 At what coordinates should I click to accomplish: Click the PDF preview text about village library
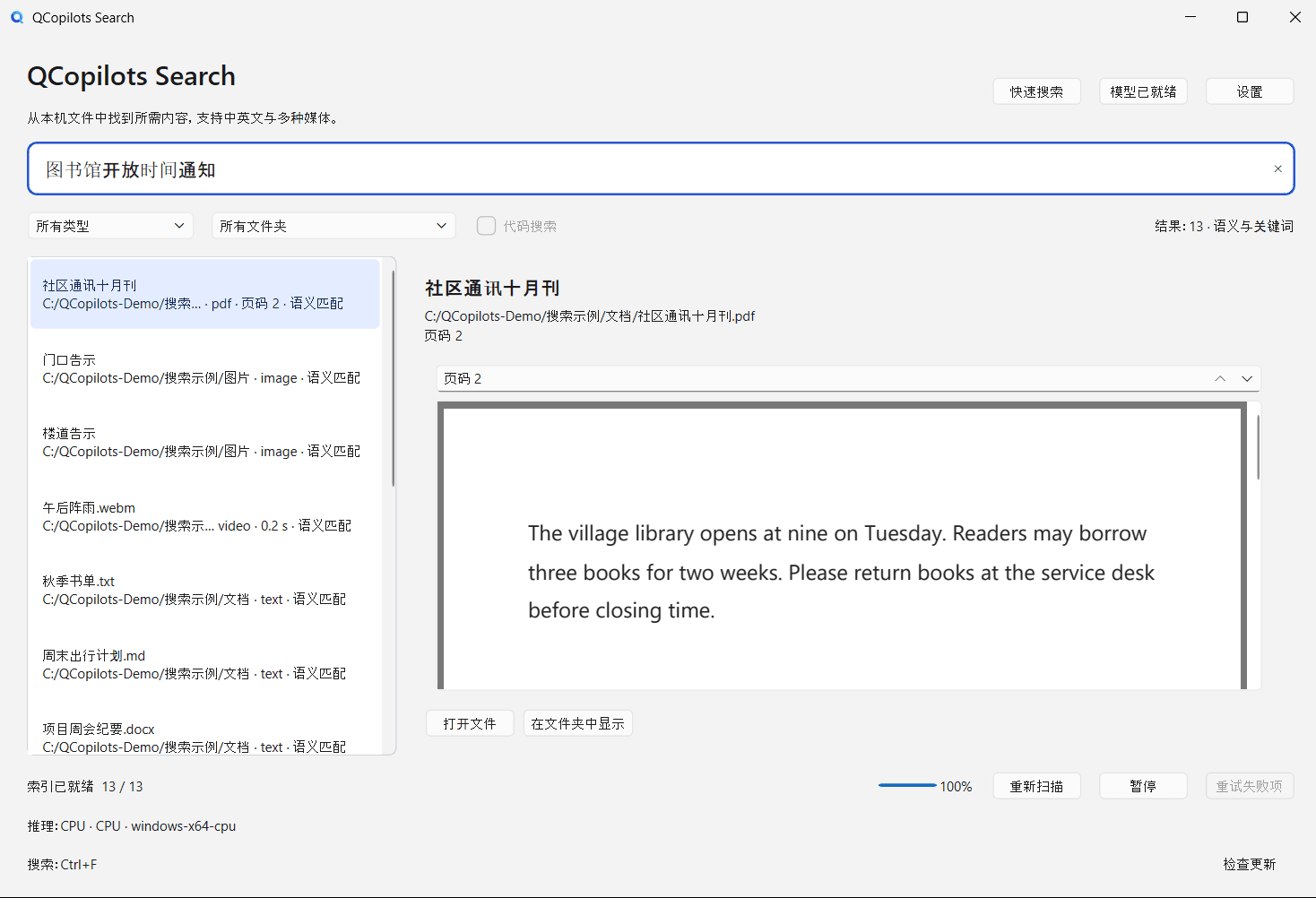tap(841, 572)
